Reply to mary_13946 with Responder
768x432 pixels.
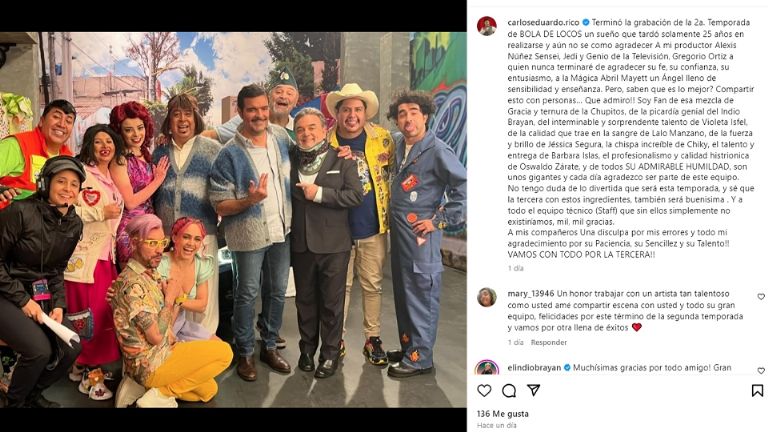549,342
